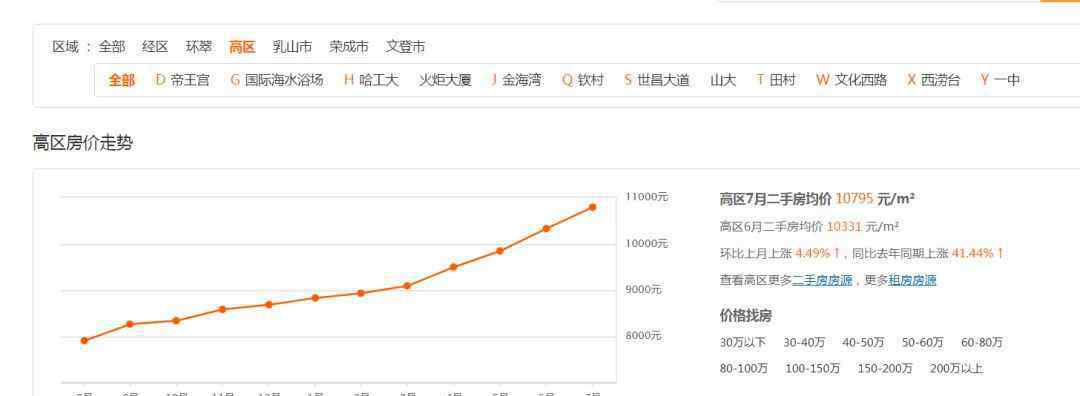Filter by price 30-40万
The height and width of the screenshot is (396, 1080).
coord(804,342)
